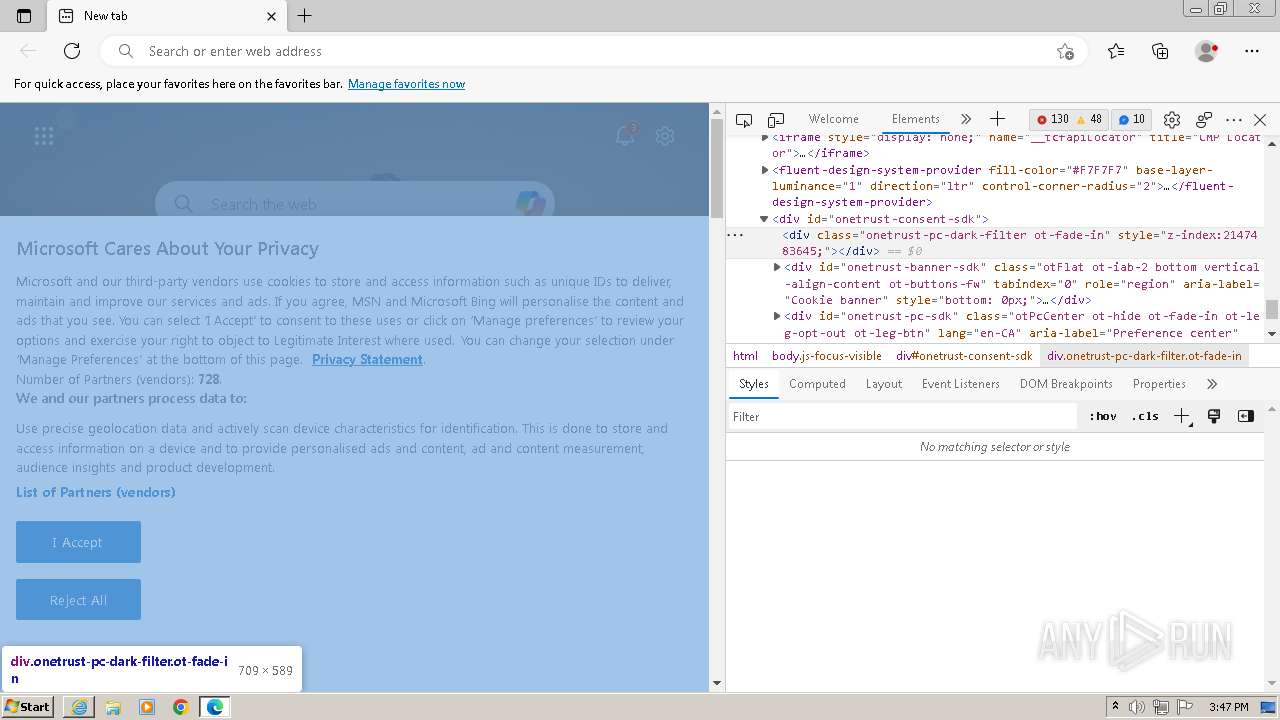1280x720 pixels.
Task: Refresh the current page
Action: coord(72,51)
